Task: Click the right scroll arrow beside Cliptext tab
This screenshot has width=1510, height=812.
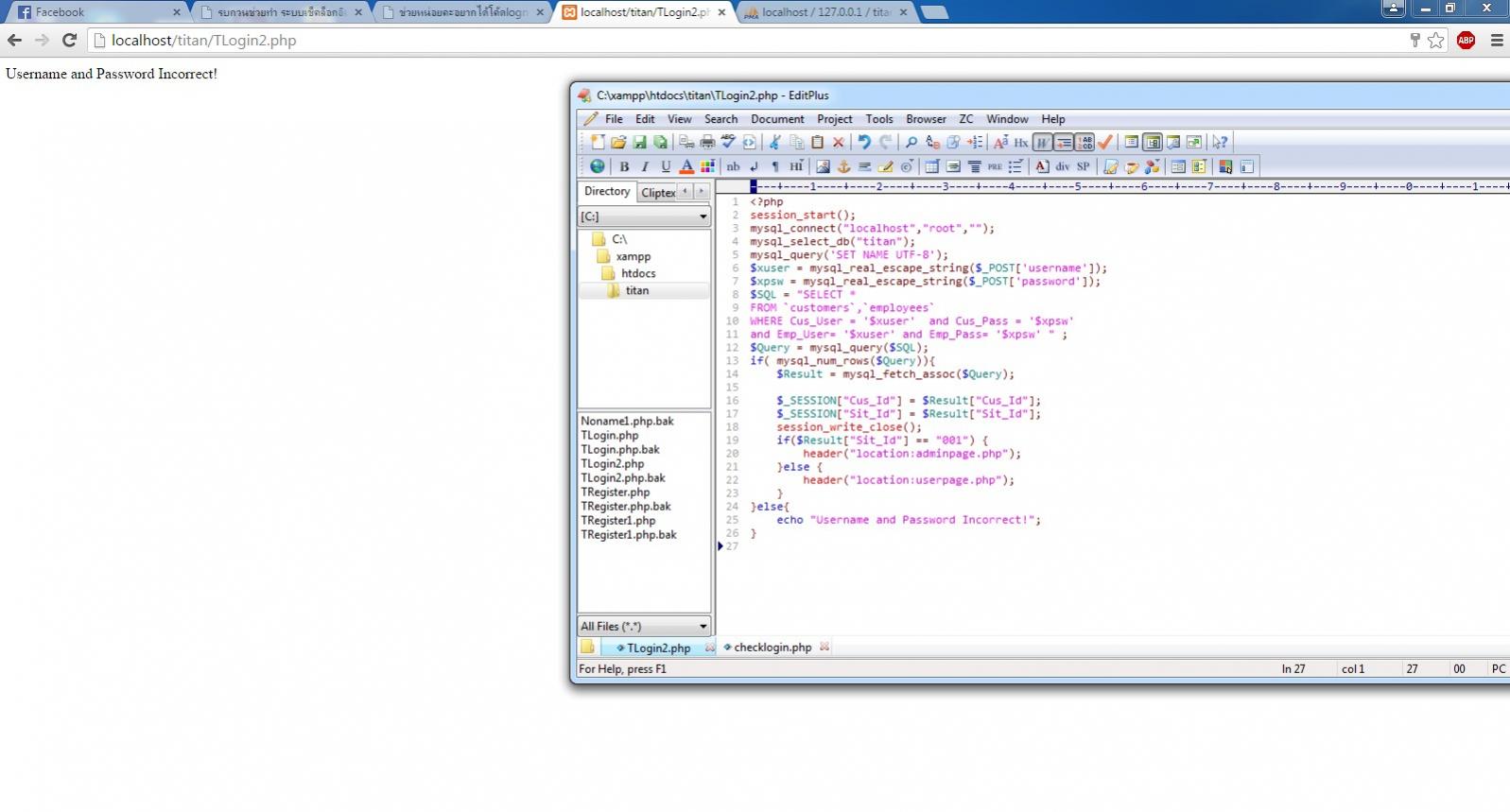Action: click(x=701, y=191)
